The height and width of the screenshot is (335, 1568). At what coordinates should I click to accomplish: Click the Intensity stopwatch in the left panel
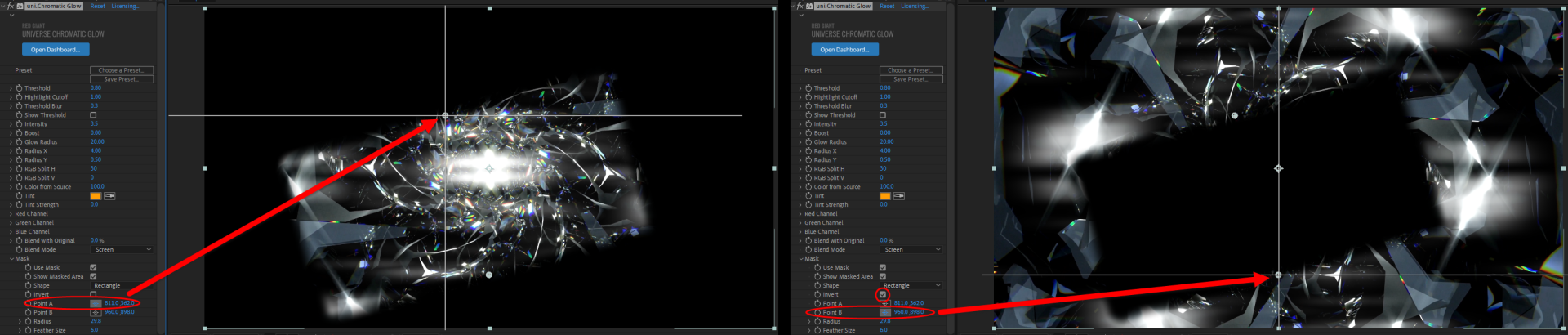click(x=19, y=124)
